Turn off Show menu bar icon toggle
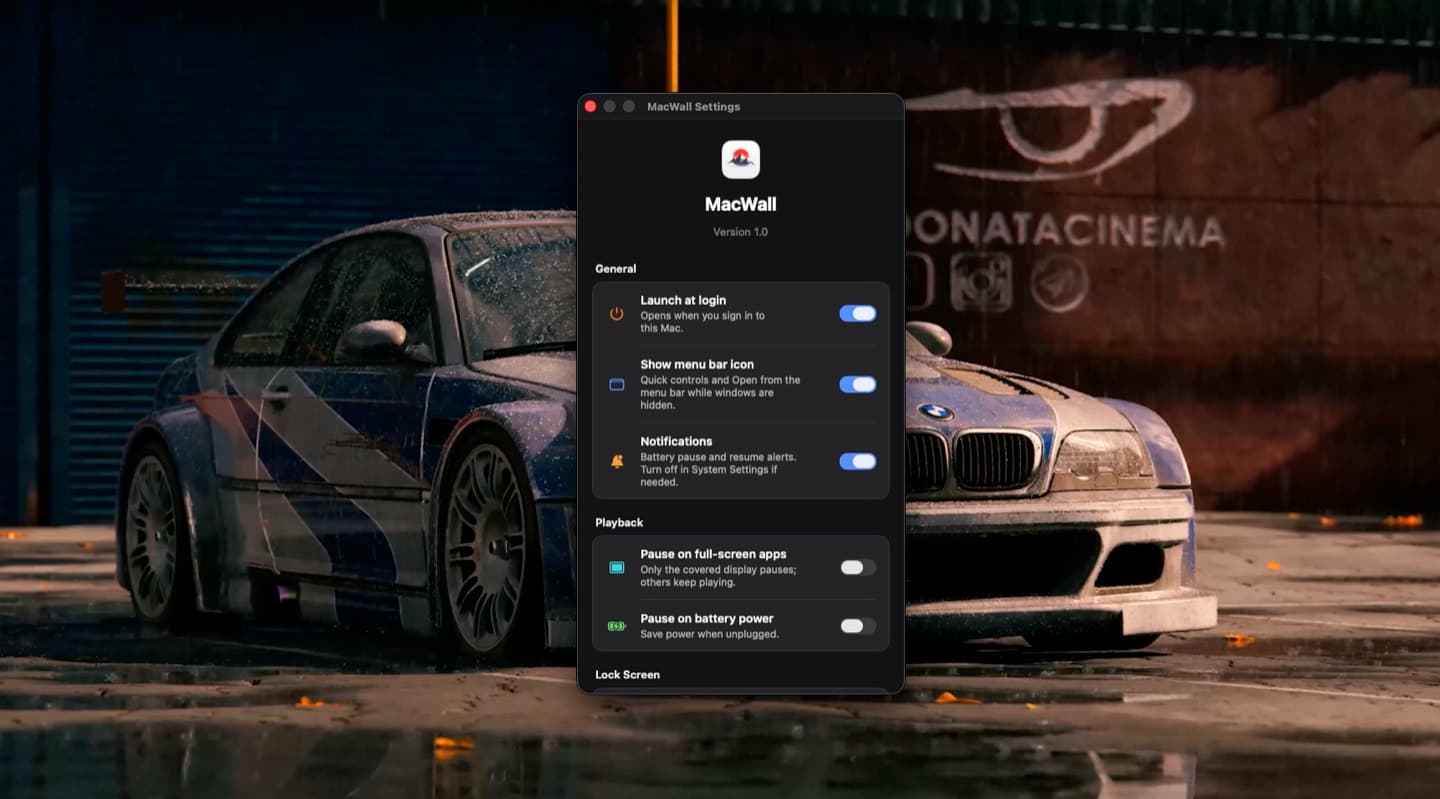Image resolution: width=1440 pixels, height=799 pixels. [x=858, y=384]
